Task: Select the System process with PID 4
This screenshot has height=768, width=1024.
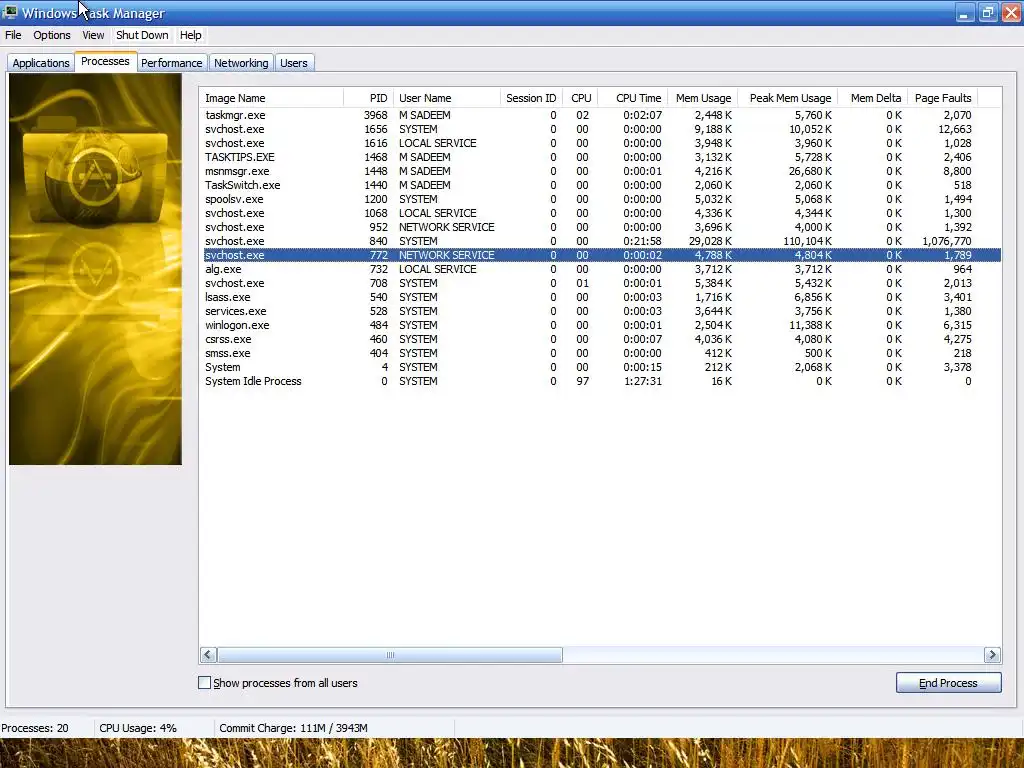Action: coord(600,368)
